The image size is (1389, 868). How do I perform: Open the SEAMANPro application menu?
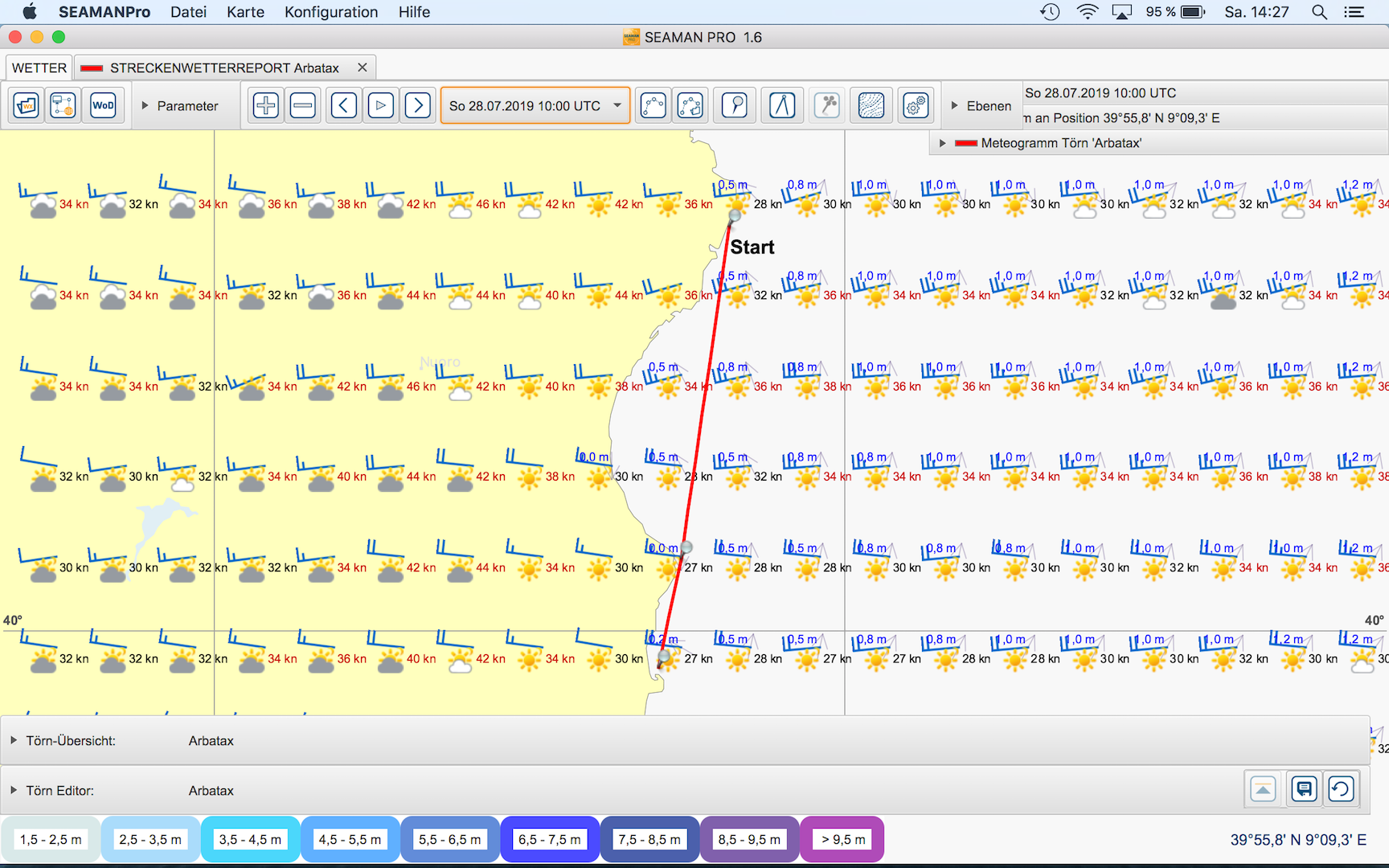(104, 12)
